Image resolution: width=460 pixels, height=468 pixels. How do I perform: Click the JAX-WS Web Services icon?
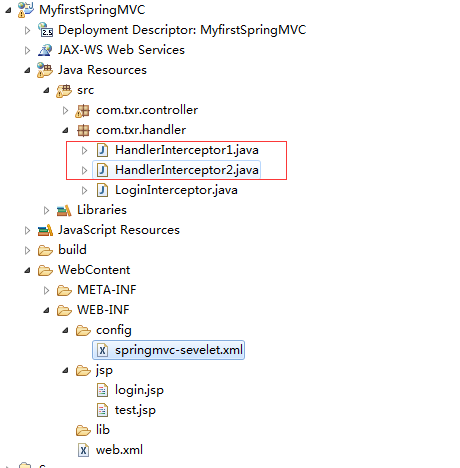(45, 50)
